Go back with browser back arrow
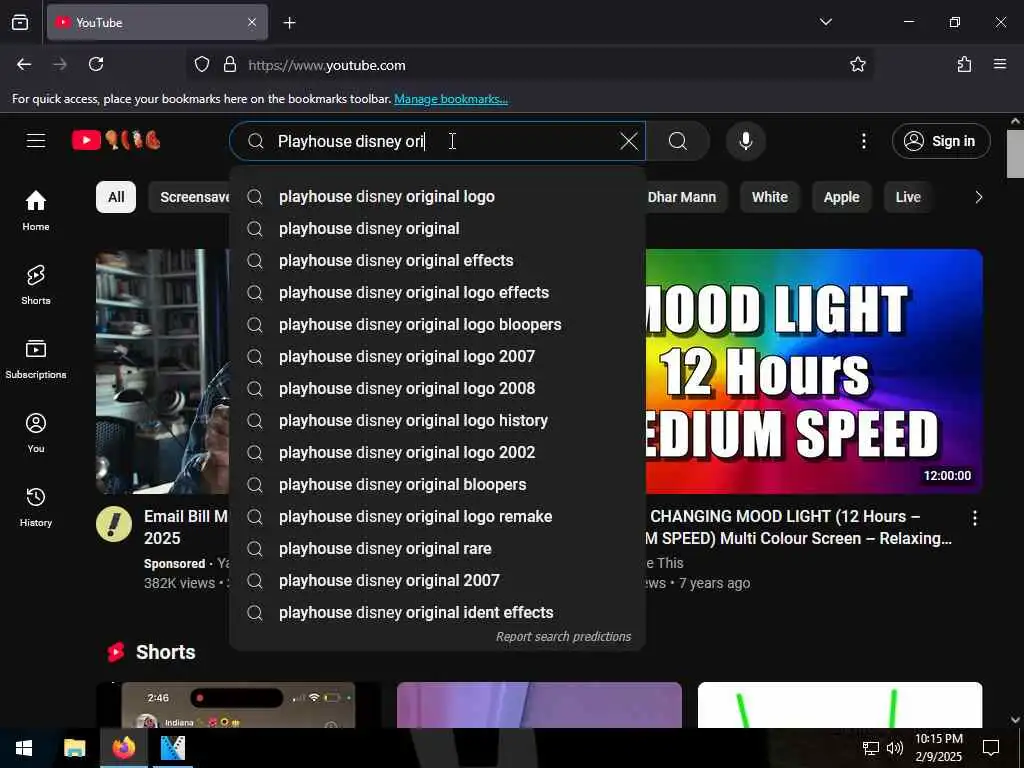 click(x=24, y=64)
